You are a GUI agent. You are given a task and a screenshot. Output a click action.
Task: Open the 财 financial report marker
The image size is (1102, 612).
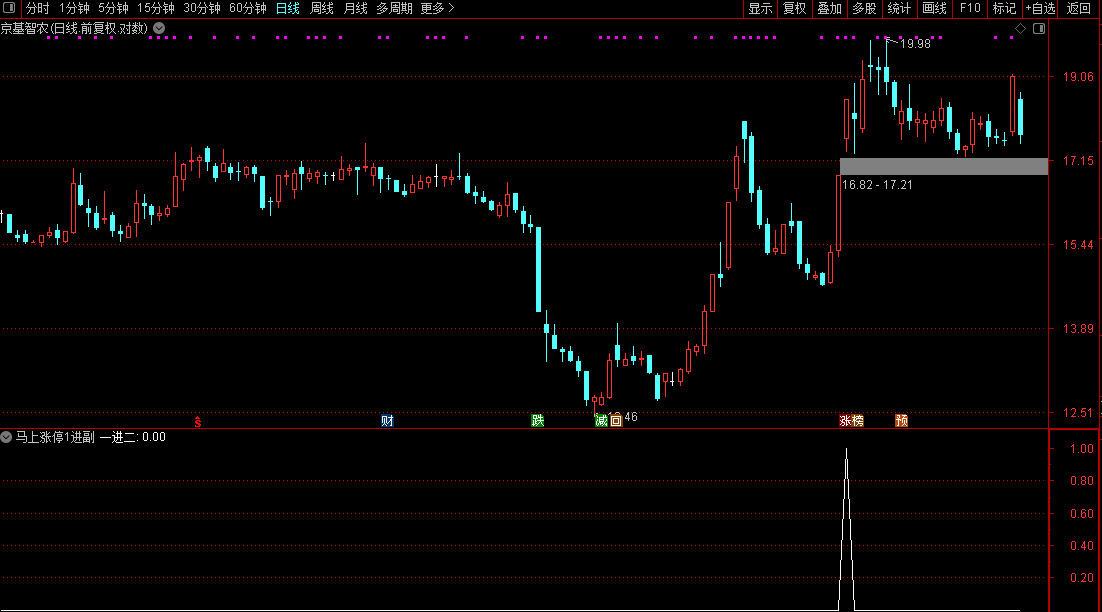pos(387,421)
